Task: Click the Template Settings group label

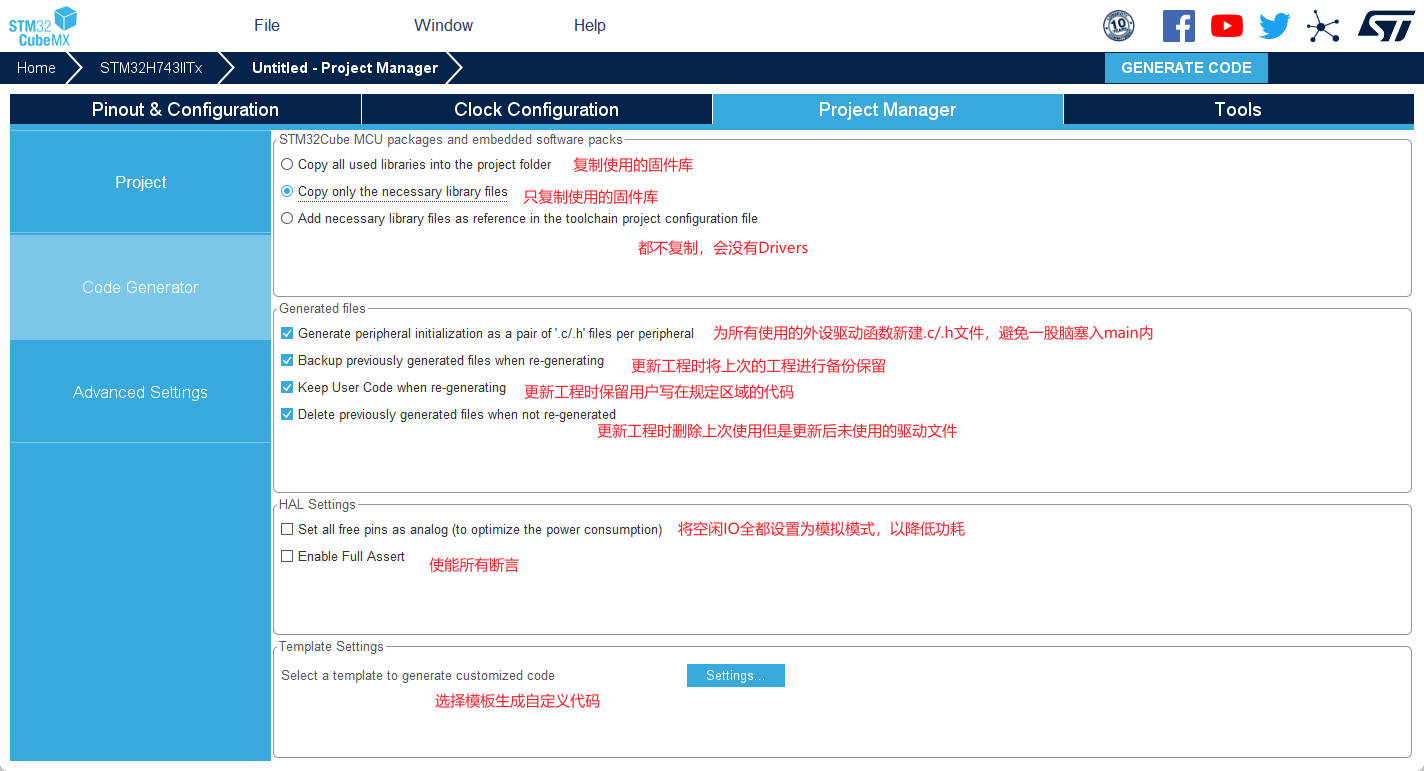Action: coord(331,646)
